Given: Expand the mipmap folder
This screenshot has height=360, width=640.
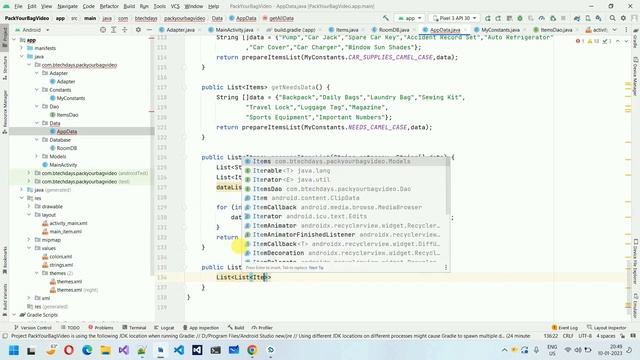Looking at the screenshot, I should [x=29, y=240].
